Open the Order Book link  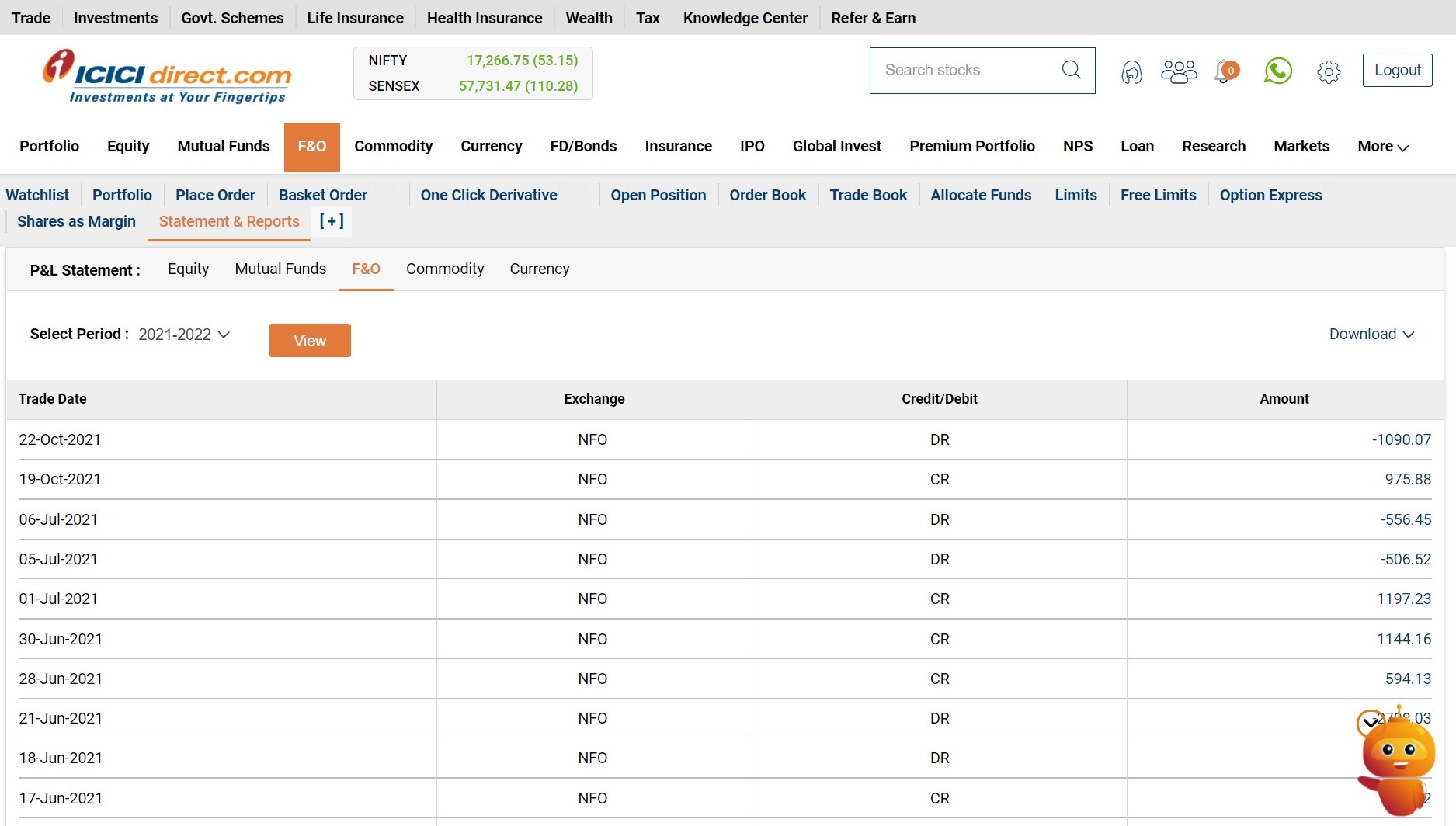click(x=767, y=195)
